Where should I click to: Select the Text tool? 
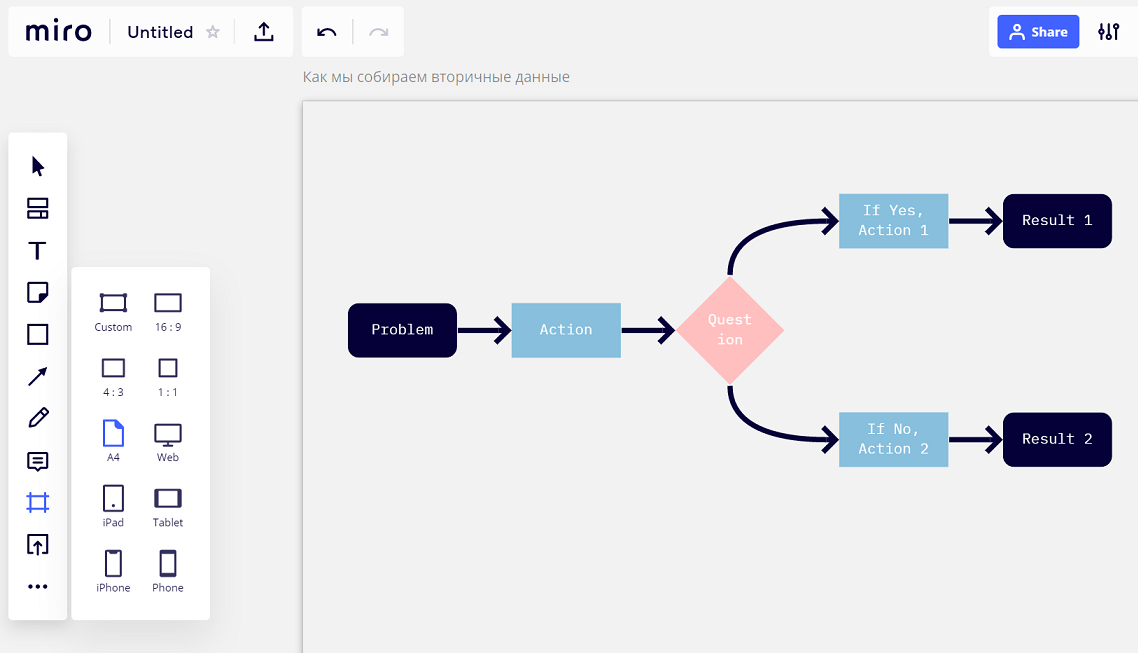click(x=38, y=251)
